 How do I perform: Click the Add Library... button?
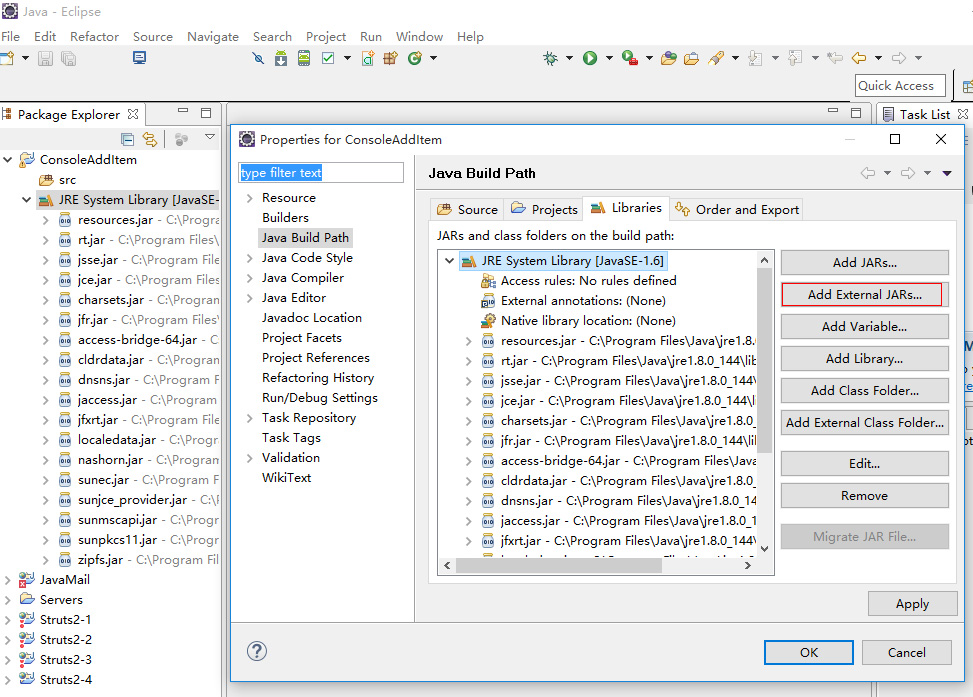pos(864,359)
